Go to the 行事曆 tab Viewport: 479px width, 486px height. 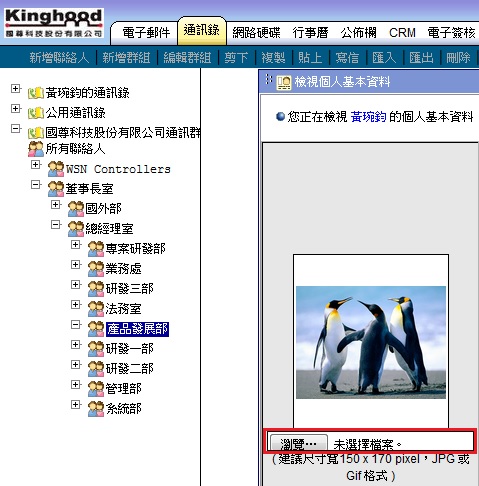click(x=310, y=33)
